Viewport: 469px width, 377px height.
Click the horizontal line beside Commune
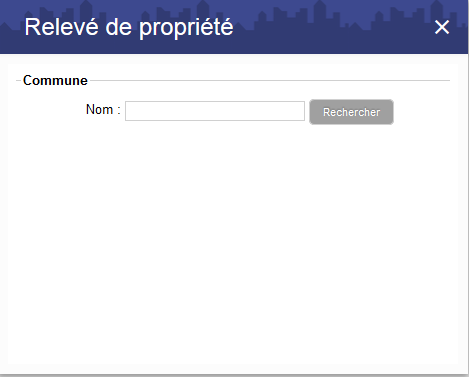click(x=270, y=80)
